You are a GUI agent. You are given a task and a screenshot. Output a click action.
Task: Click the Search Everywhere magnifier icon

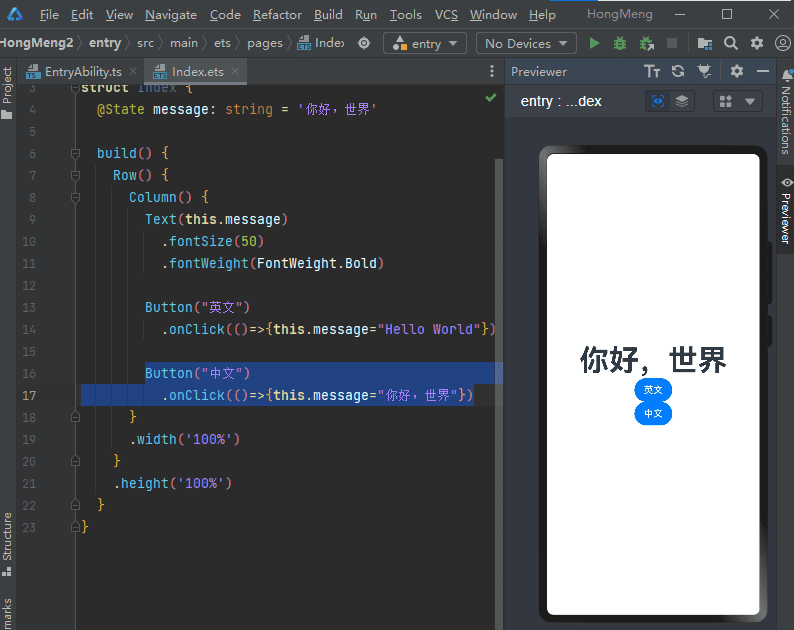coord(731,43)
